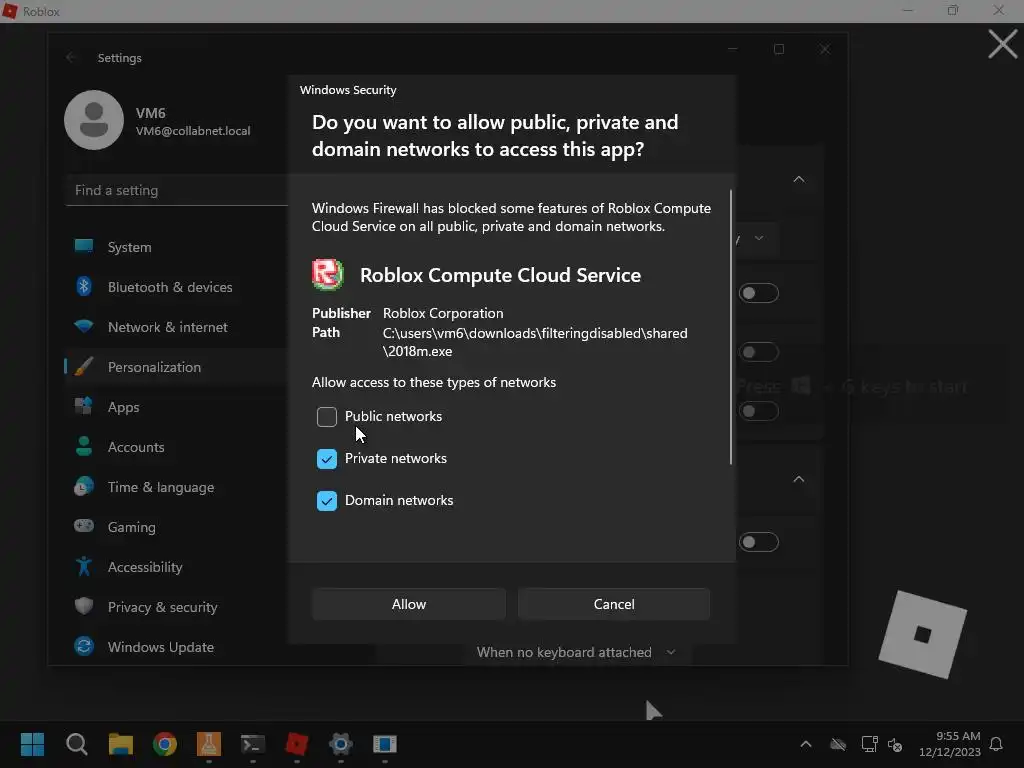Click the Gaming controller icon

pyautogui.click(x=84, y=526)
